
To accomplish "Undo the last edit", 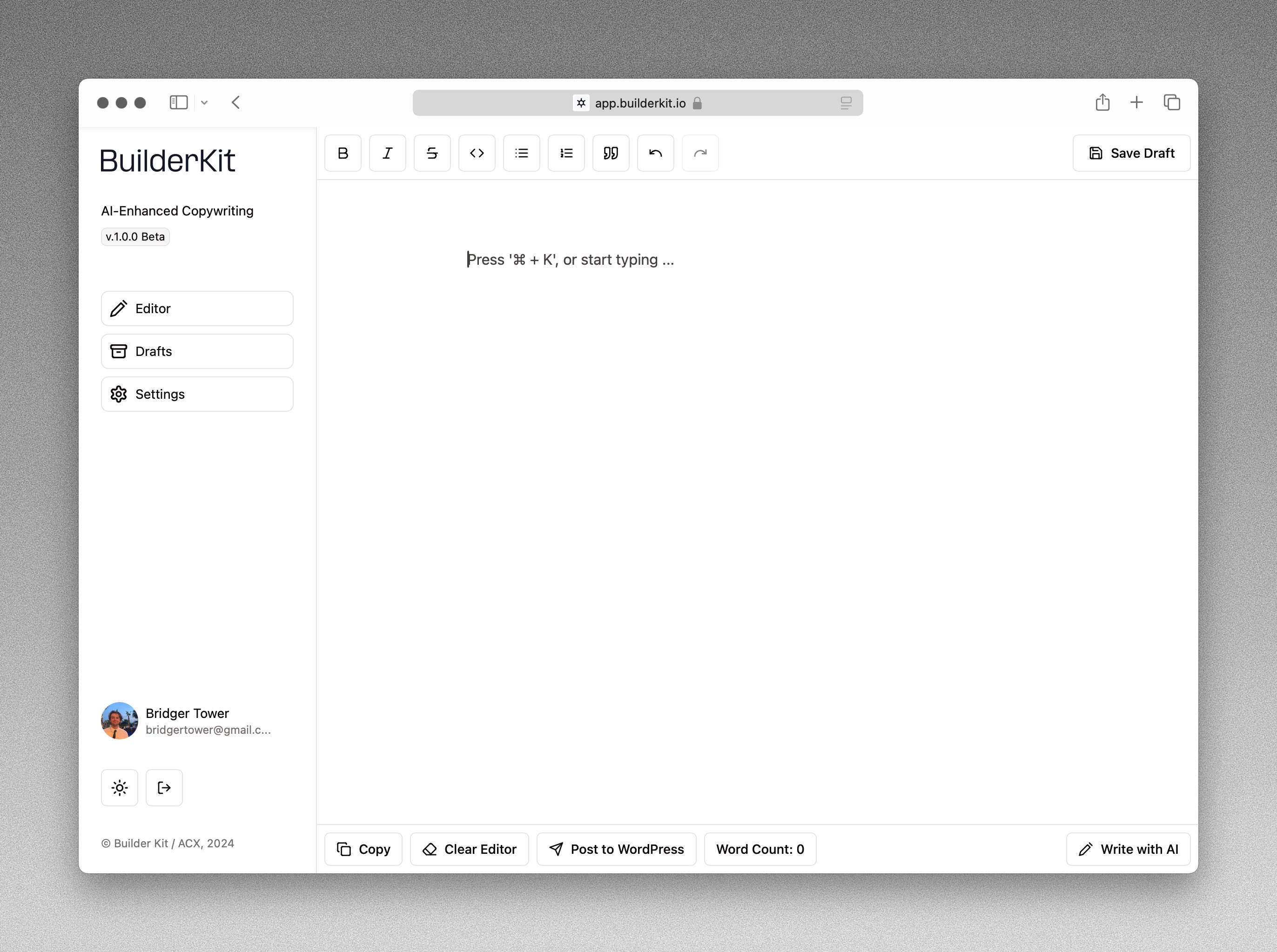I will [x=655, y=153].
